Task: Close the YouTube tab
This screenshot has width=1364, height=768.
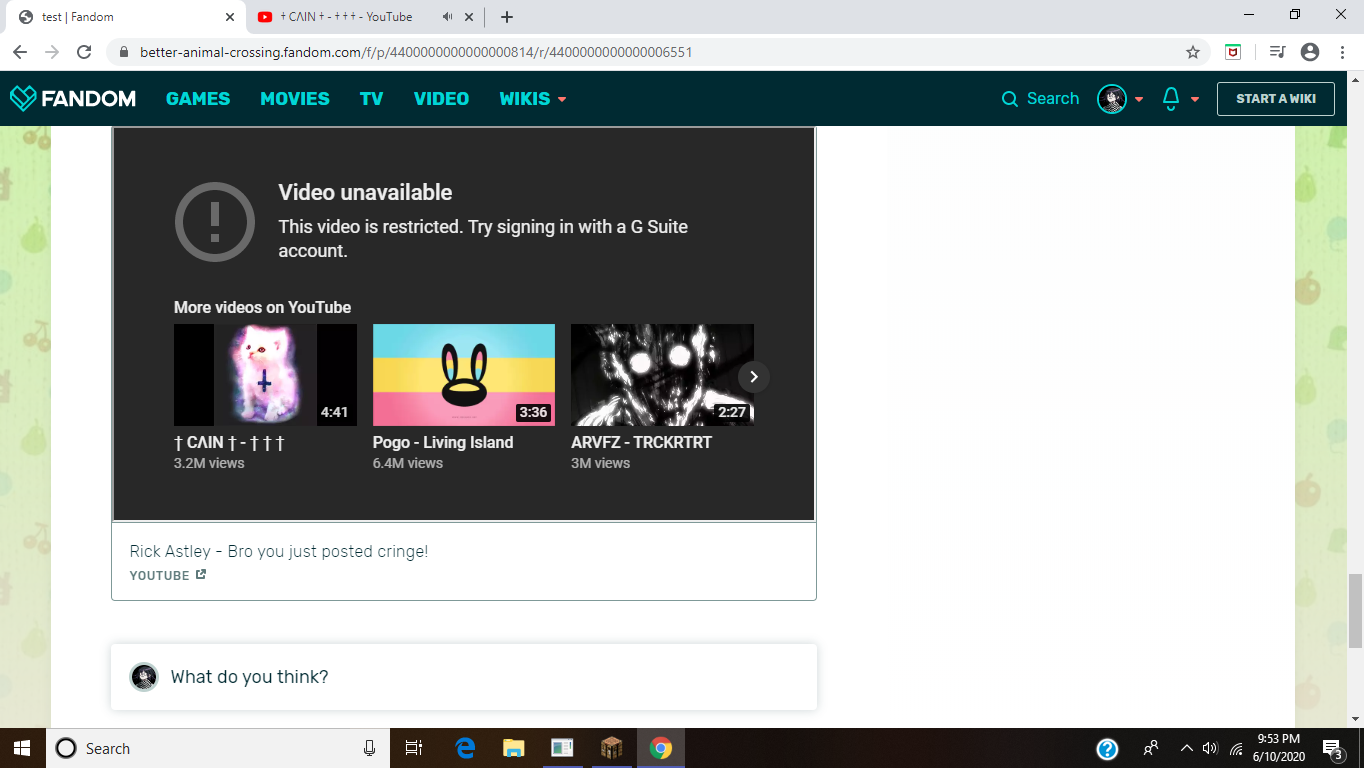Action: 469,17
